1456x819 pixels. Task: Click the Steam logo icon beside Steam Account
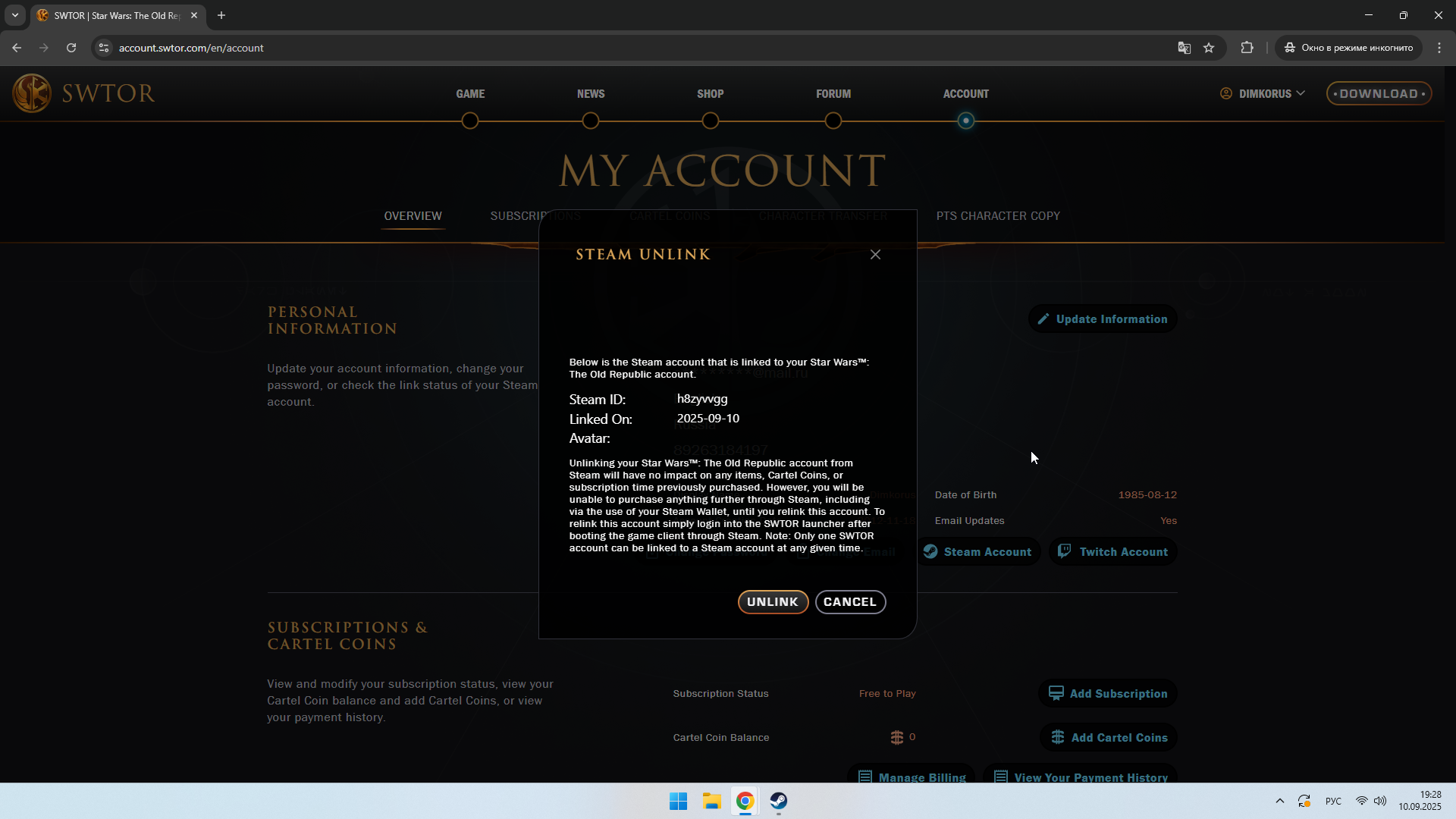[930, 552]
